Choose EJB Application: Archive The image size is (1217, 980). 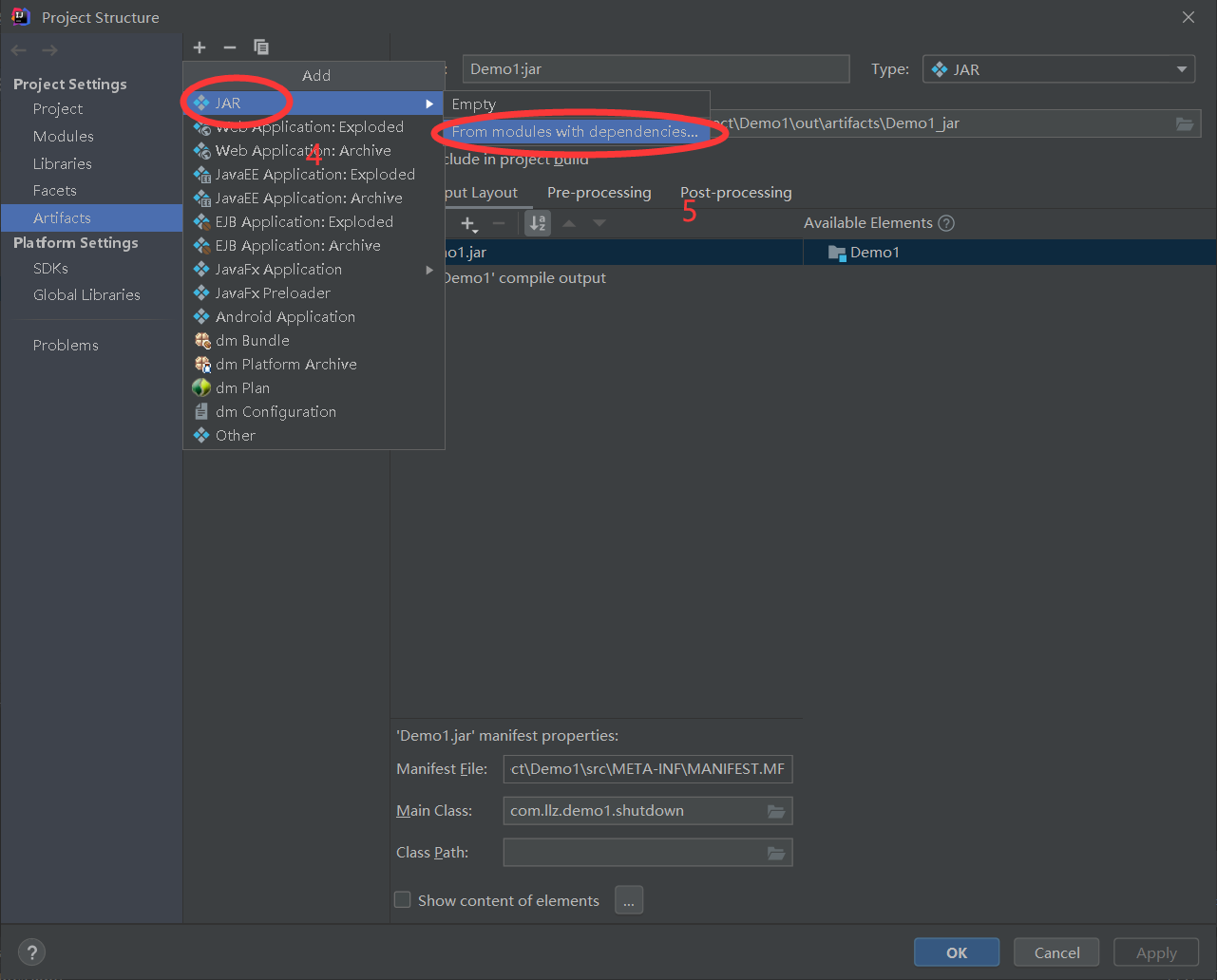(x=314, y=245)
